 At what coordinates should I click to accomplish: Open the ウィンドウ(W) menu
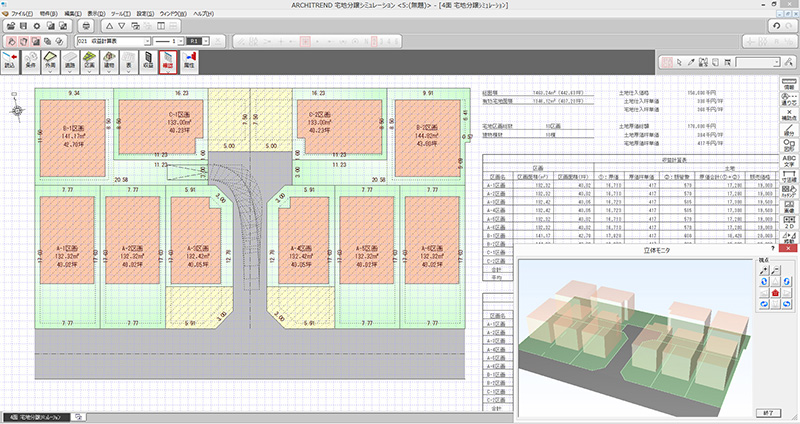tap(172, 14)
